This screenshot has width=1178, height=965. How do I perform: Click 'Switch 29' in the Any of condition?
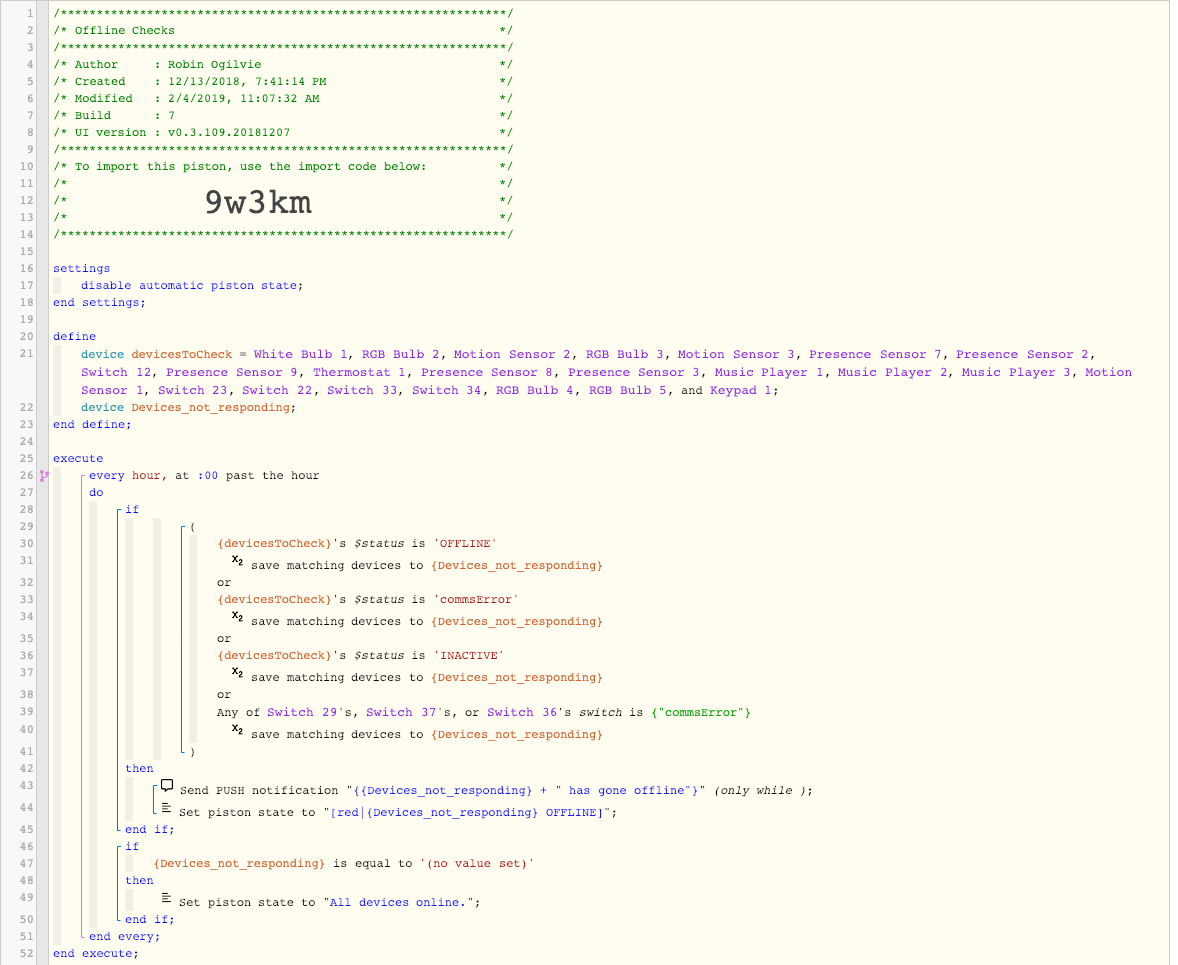click(302, 712)
